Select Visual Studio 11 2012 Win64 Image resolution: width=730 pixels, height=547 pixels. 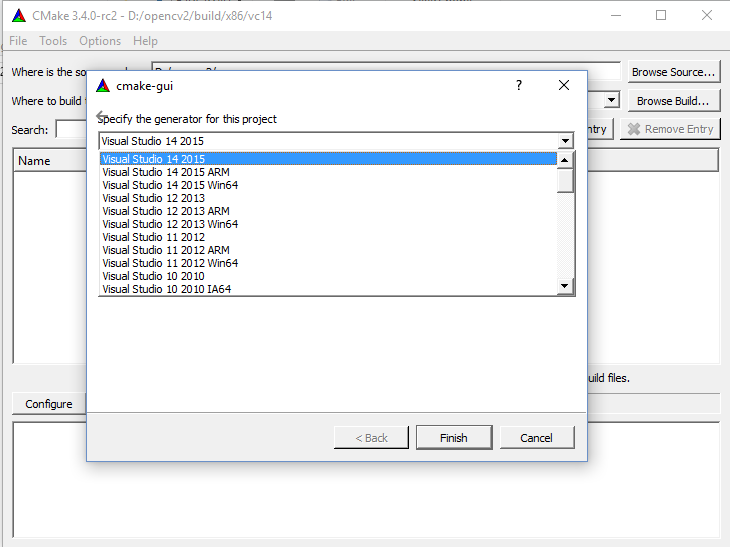coord(328,263)
